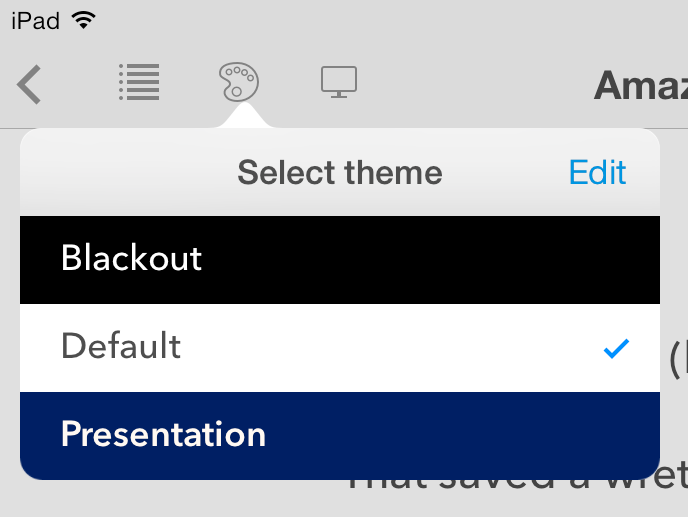Viewport: 688px width, 517px height.
Task: Tap the document title starting with "Amaz"
Action: [x=641, y=85]
